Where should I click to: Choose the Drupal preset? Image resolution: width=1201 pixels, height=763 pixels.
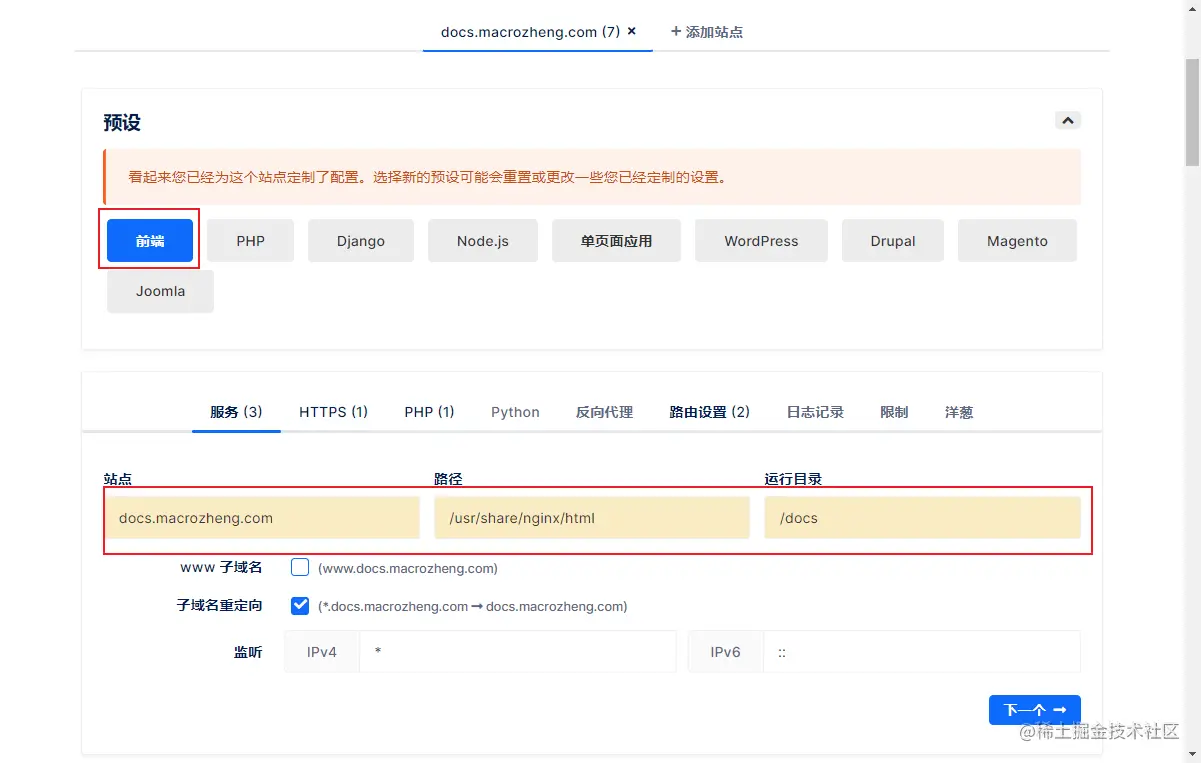[x=893, y=241]
